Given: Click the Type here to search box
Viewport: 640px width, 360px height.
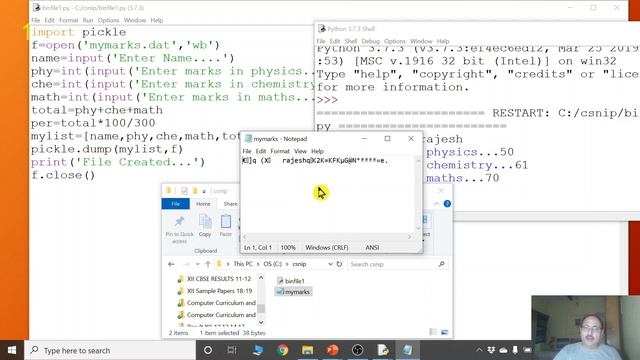Looking at the screenshot, I should [111, 350].
